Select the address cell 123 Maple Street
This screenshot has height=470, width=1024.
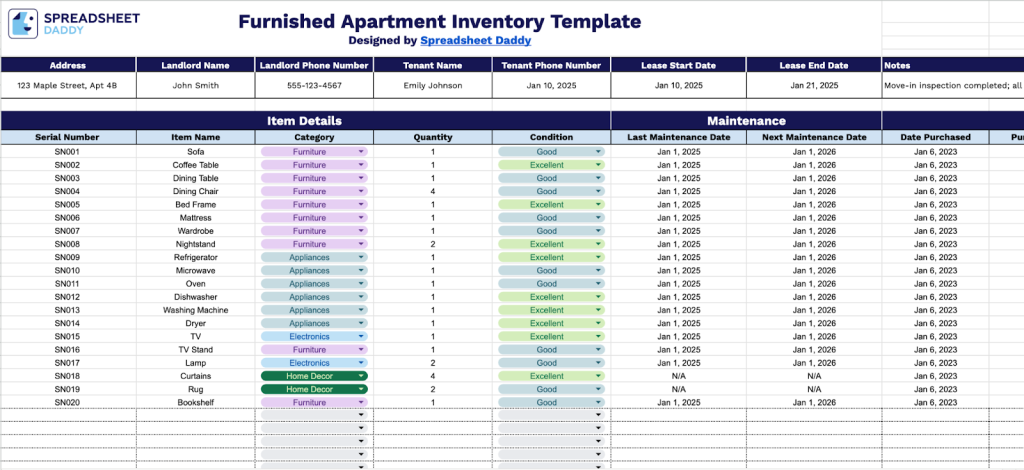pyautogui.click(x=67, y=86)
